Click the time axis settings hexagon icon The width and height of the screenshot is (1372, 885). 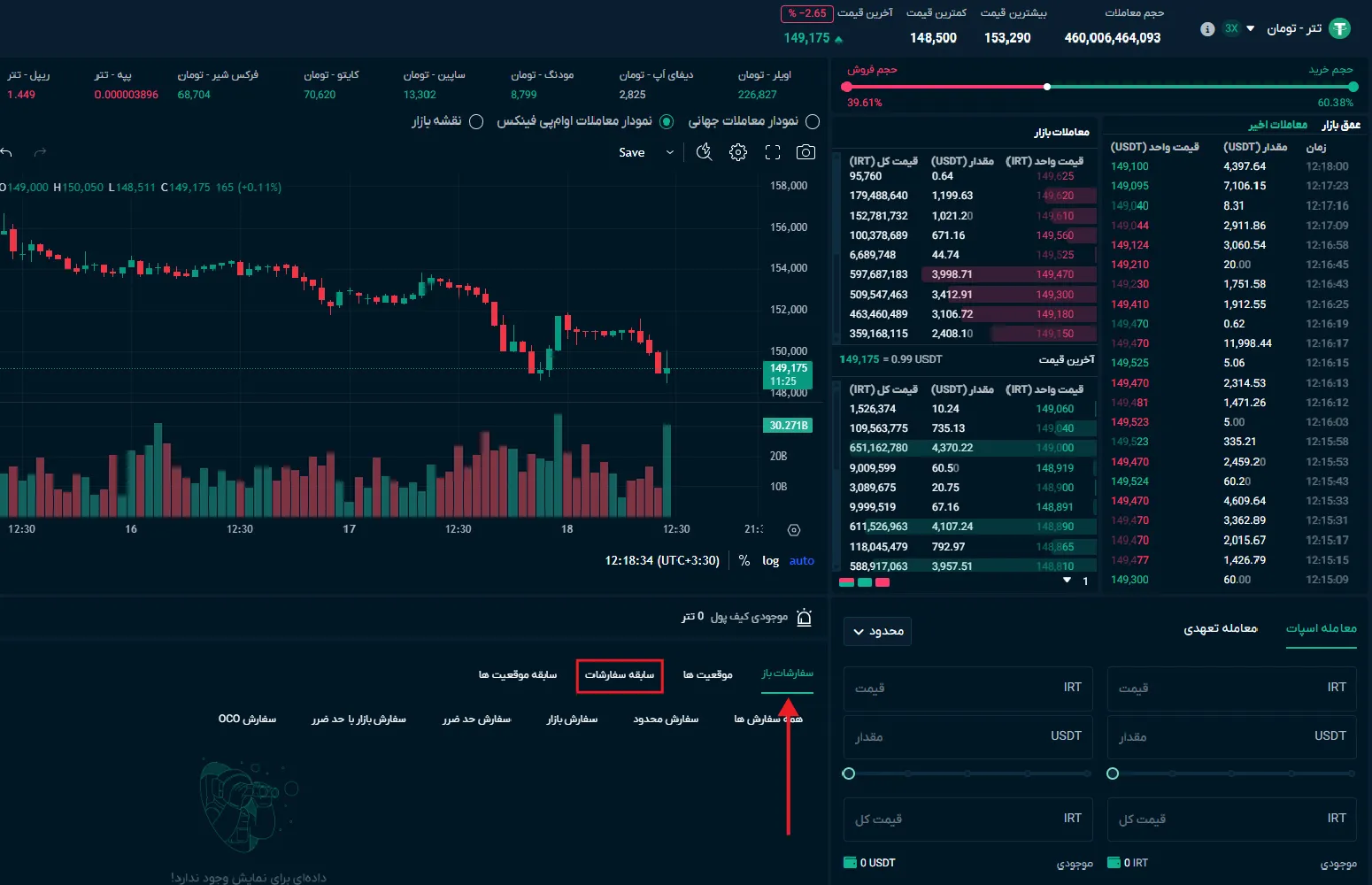(794, 530)
